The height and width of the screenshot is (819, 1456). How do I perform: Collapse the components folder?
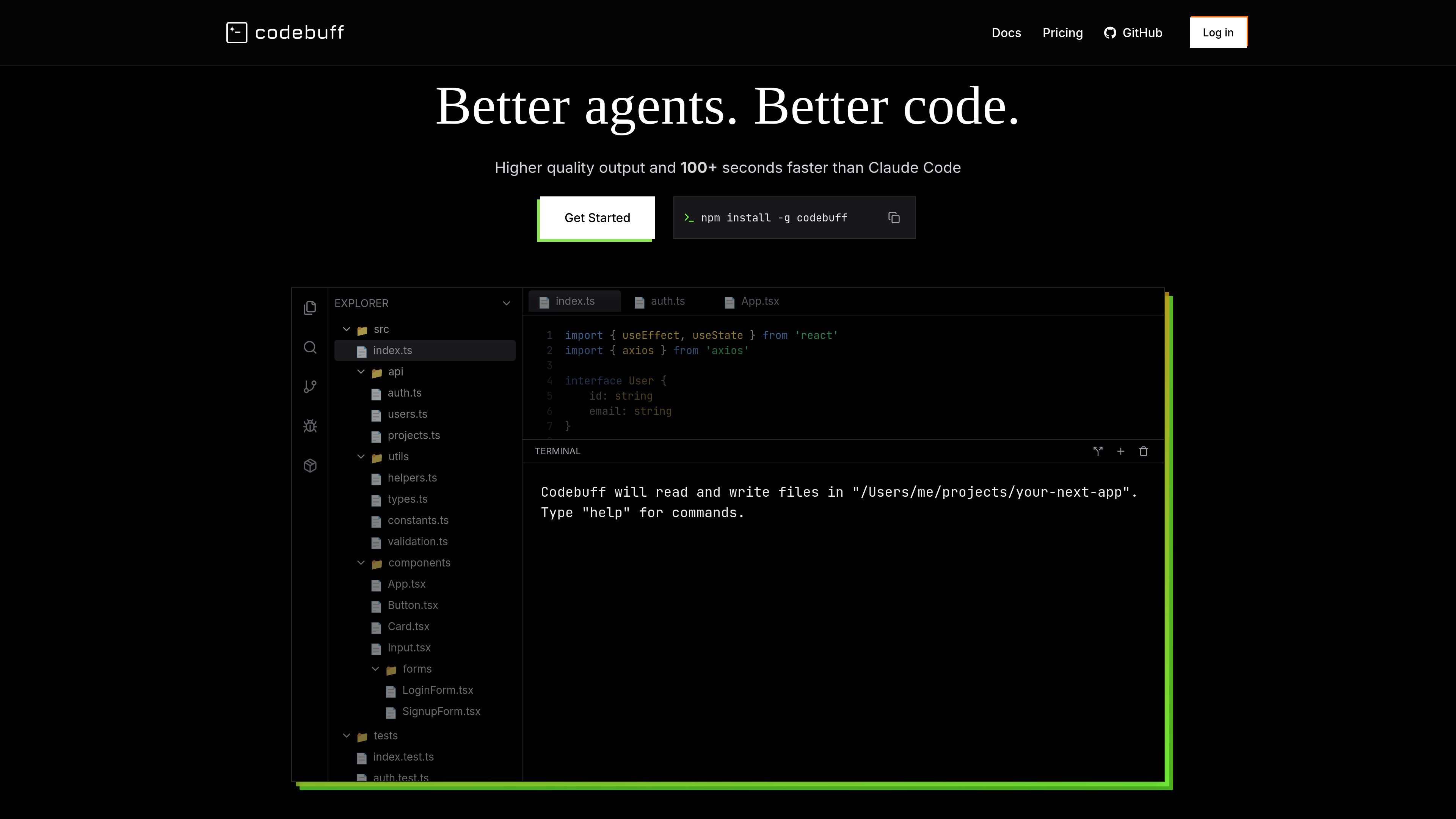[361, 563]
